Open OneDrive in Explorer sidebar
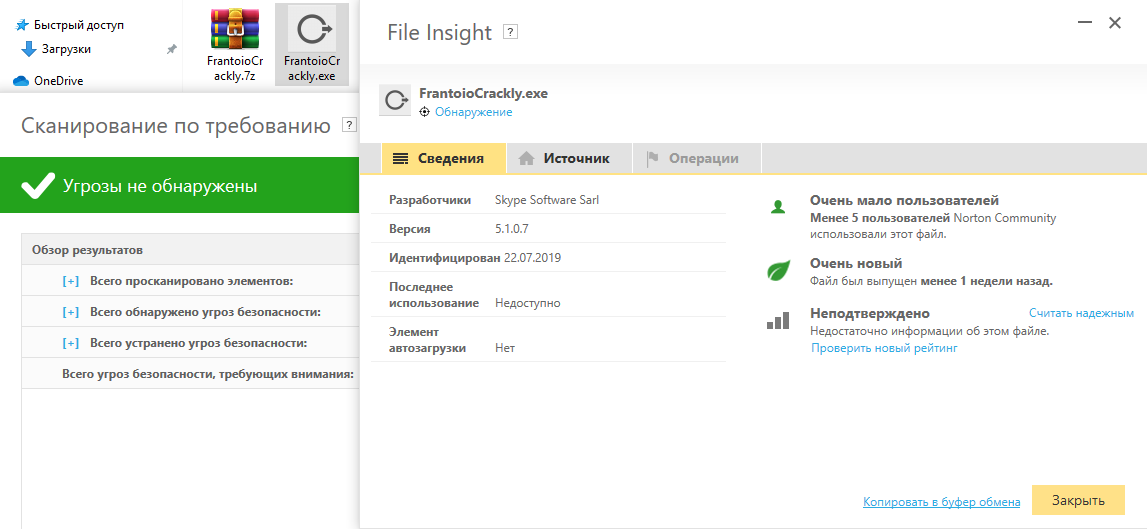This screenshot has width=1147, height=529. 59,81
